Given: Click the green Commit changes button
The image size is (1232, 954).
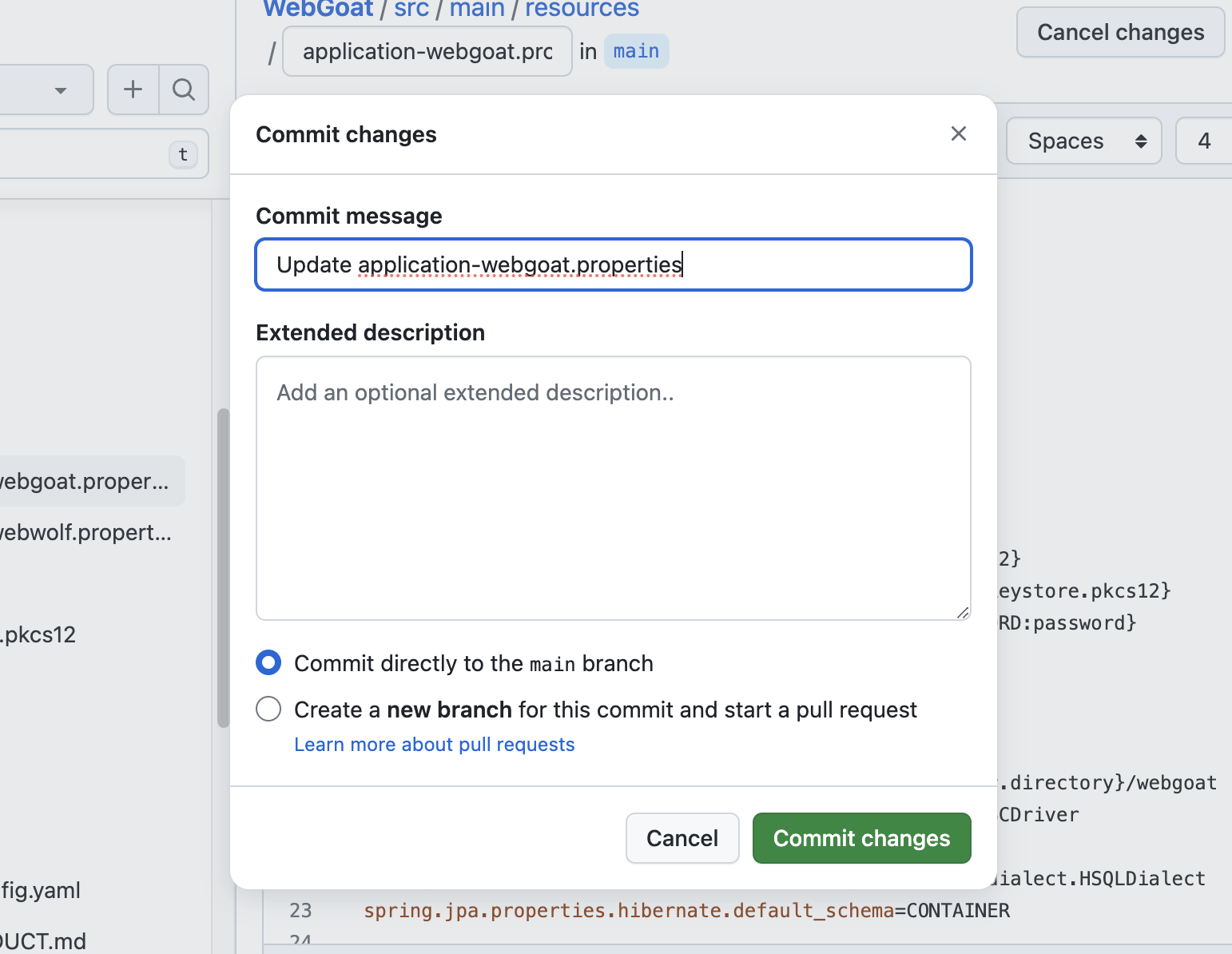Looking at the screenshot, I should [x=861, y=838].
